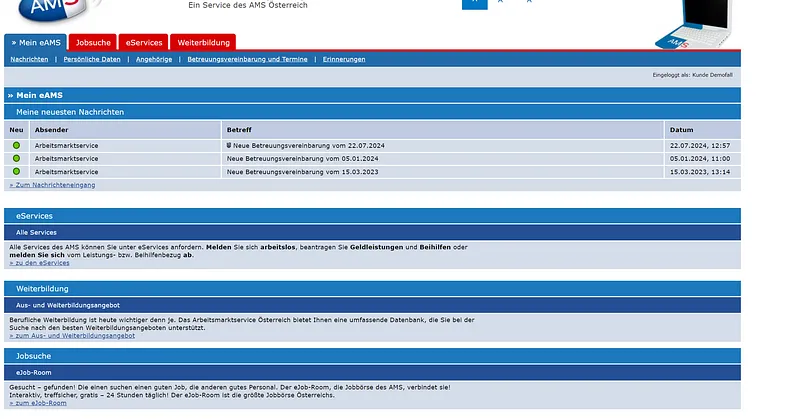Switch to the Jobsuche tab
Image resolution: width=786 pixels, height=419 pixels.
click(93, 43)
